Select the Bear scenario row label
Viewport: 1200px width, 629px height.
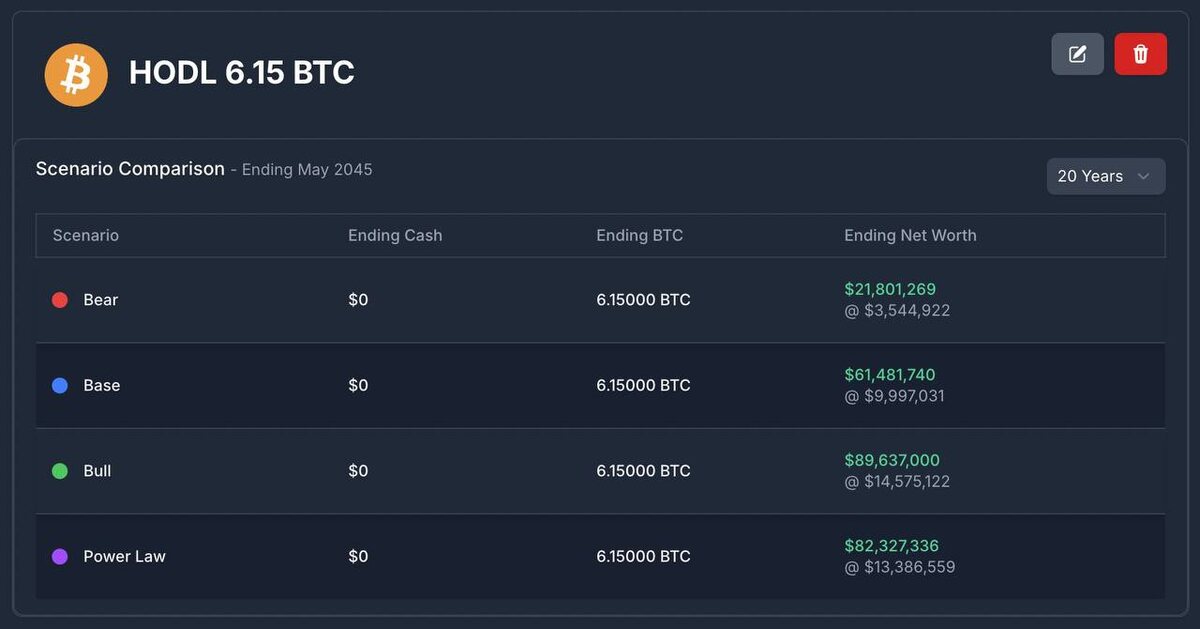point(101,300)
